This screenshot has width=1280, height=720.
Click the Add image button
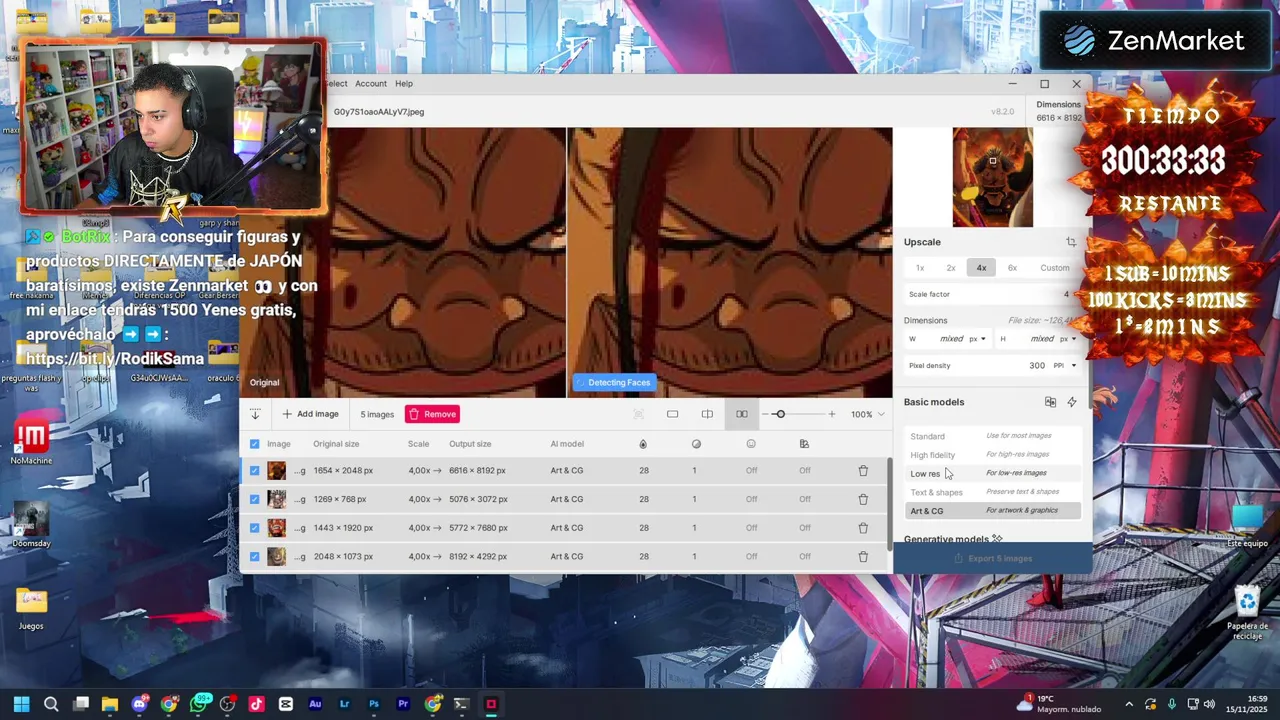(310, 414)
